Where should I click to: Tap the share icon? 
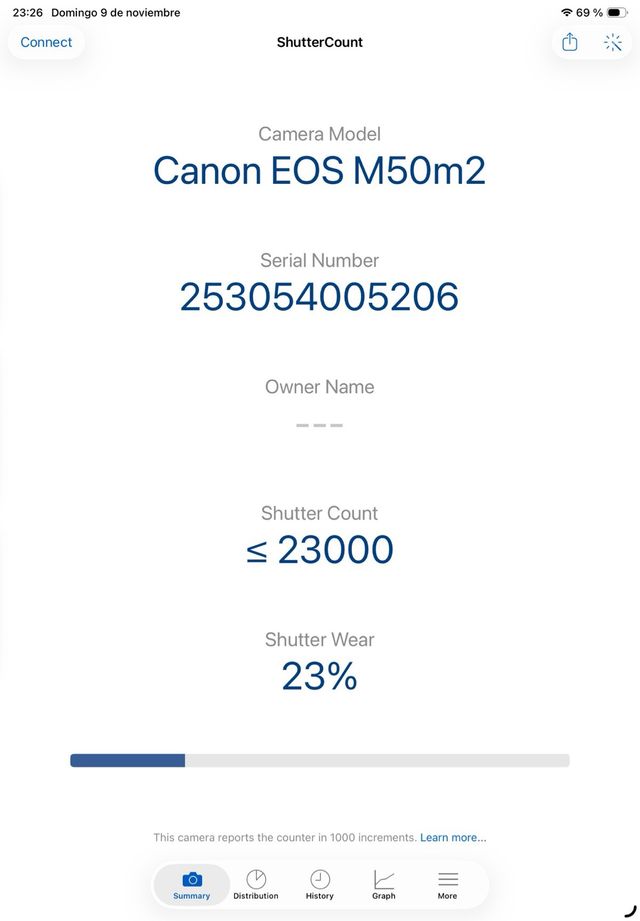(x=570, y=42)
